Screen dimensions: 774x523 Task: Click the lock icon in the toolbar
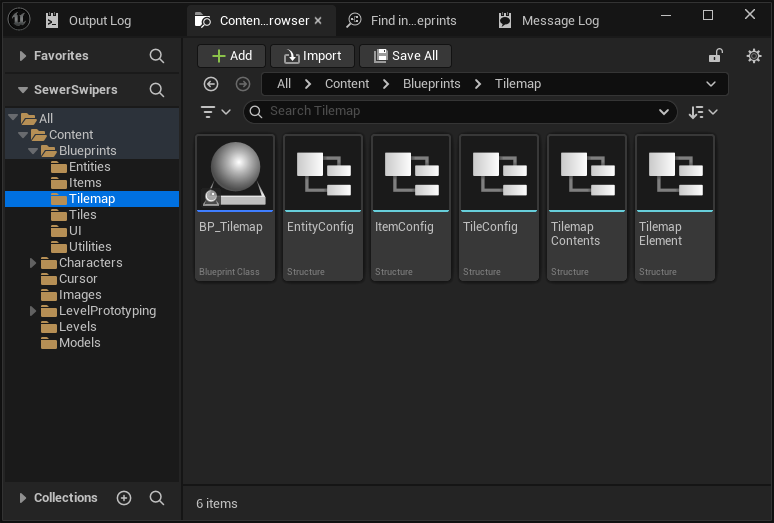coord(715,56)
